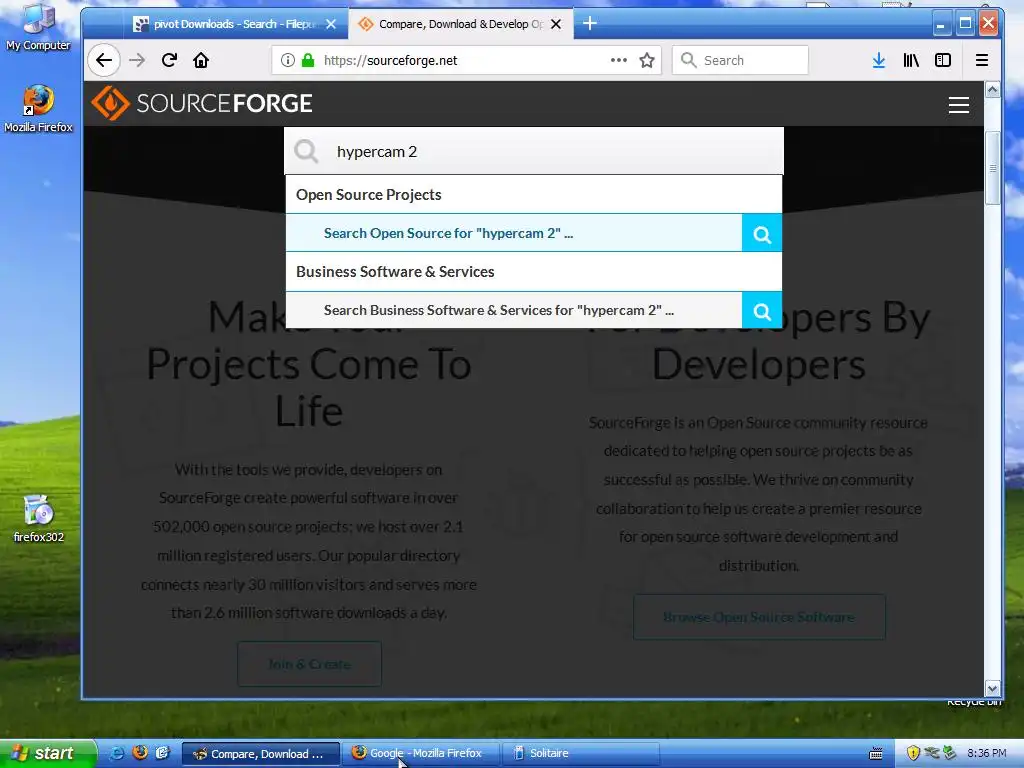Select the Compare, Download & Develop tab
Viewport: 1024px width, 768px height.
click(452, 24)
